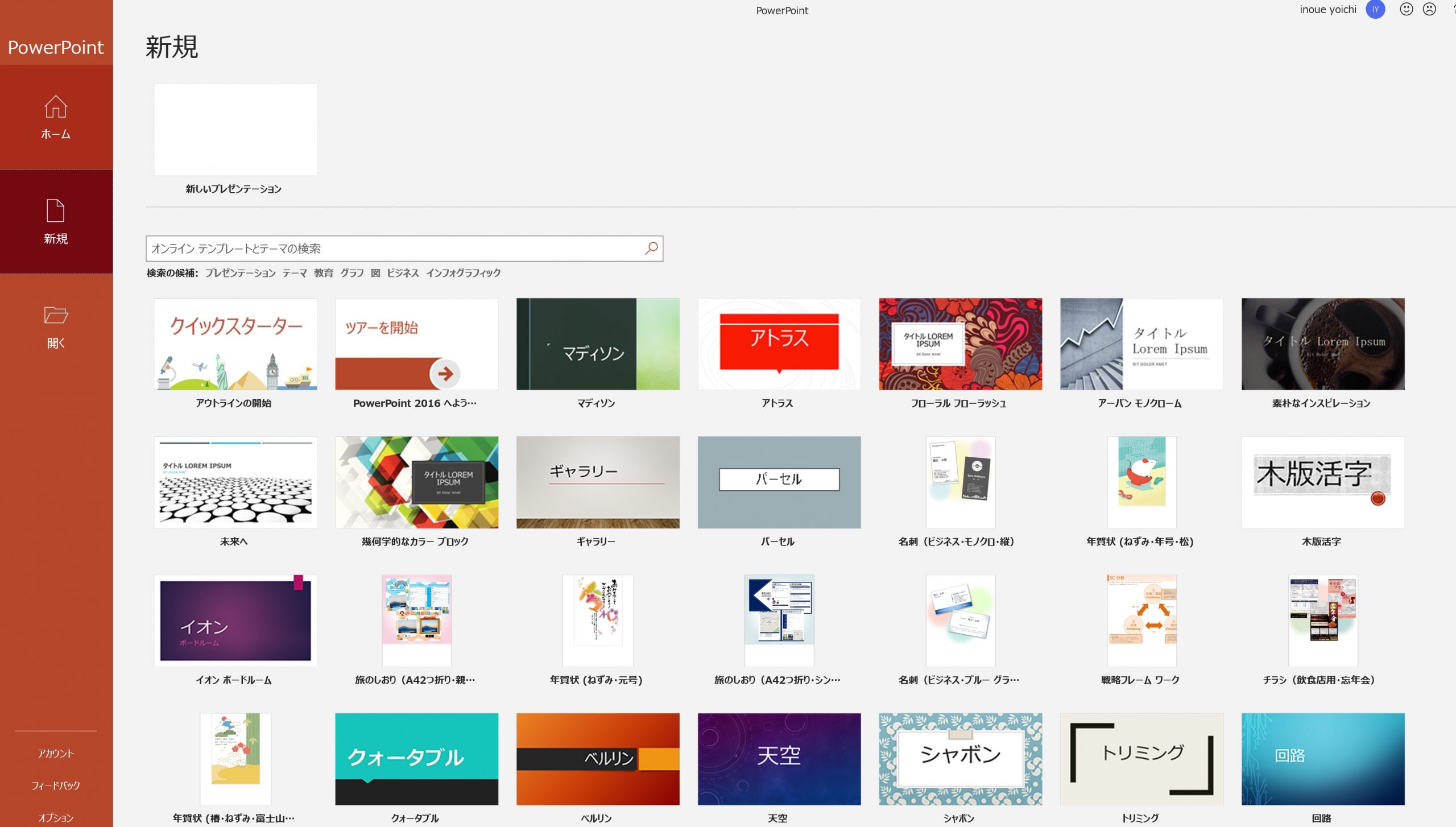Select the ギャラリー theme thumbnail
Image resolution: width=1456 pixels, height=827 pixels.
[x=598, y=482]
